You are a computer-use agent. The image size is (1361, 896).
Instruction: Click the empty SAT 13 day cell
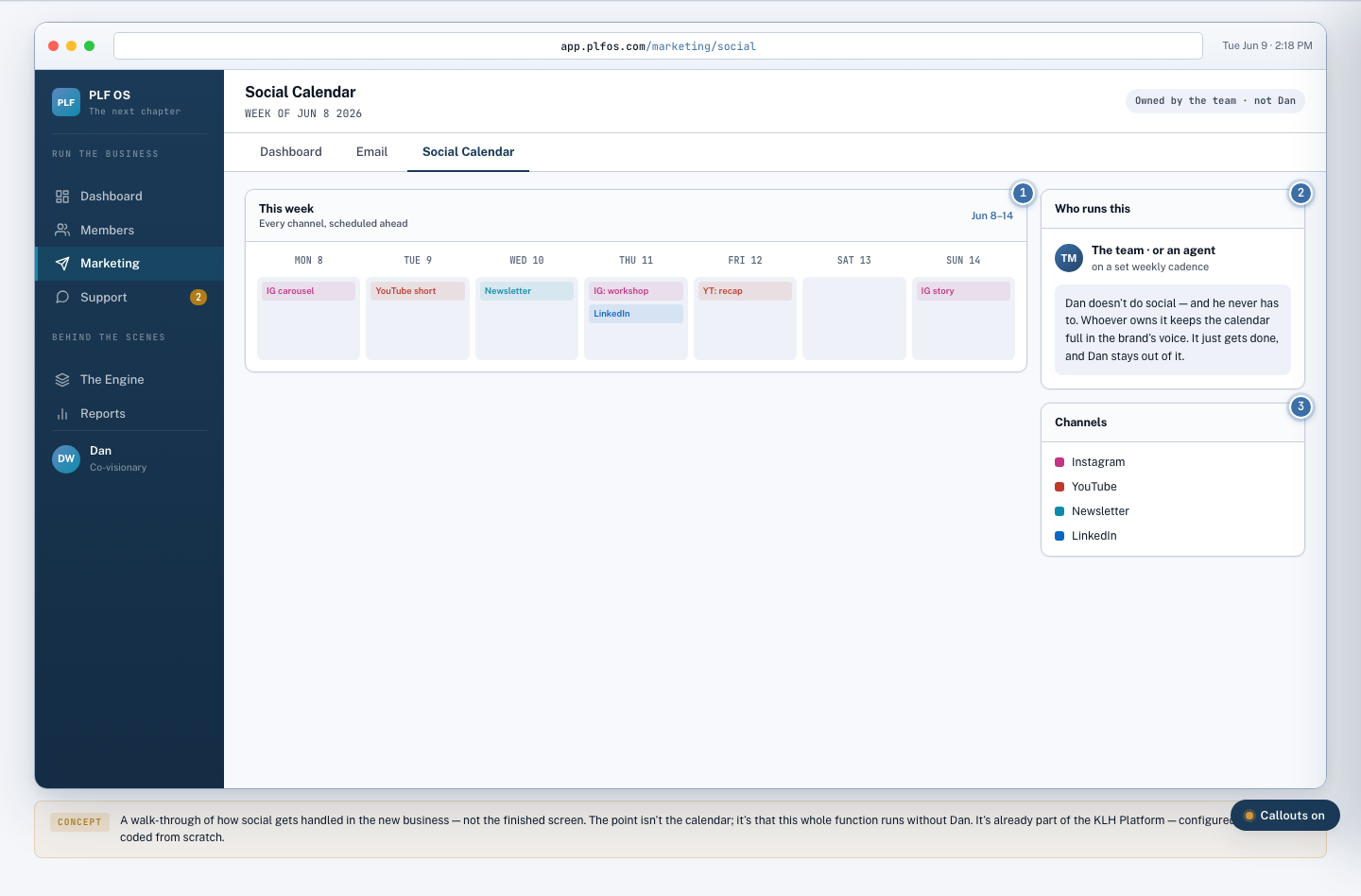pyautogui.click(x=854, y=319)
